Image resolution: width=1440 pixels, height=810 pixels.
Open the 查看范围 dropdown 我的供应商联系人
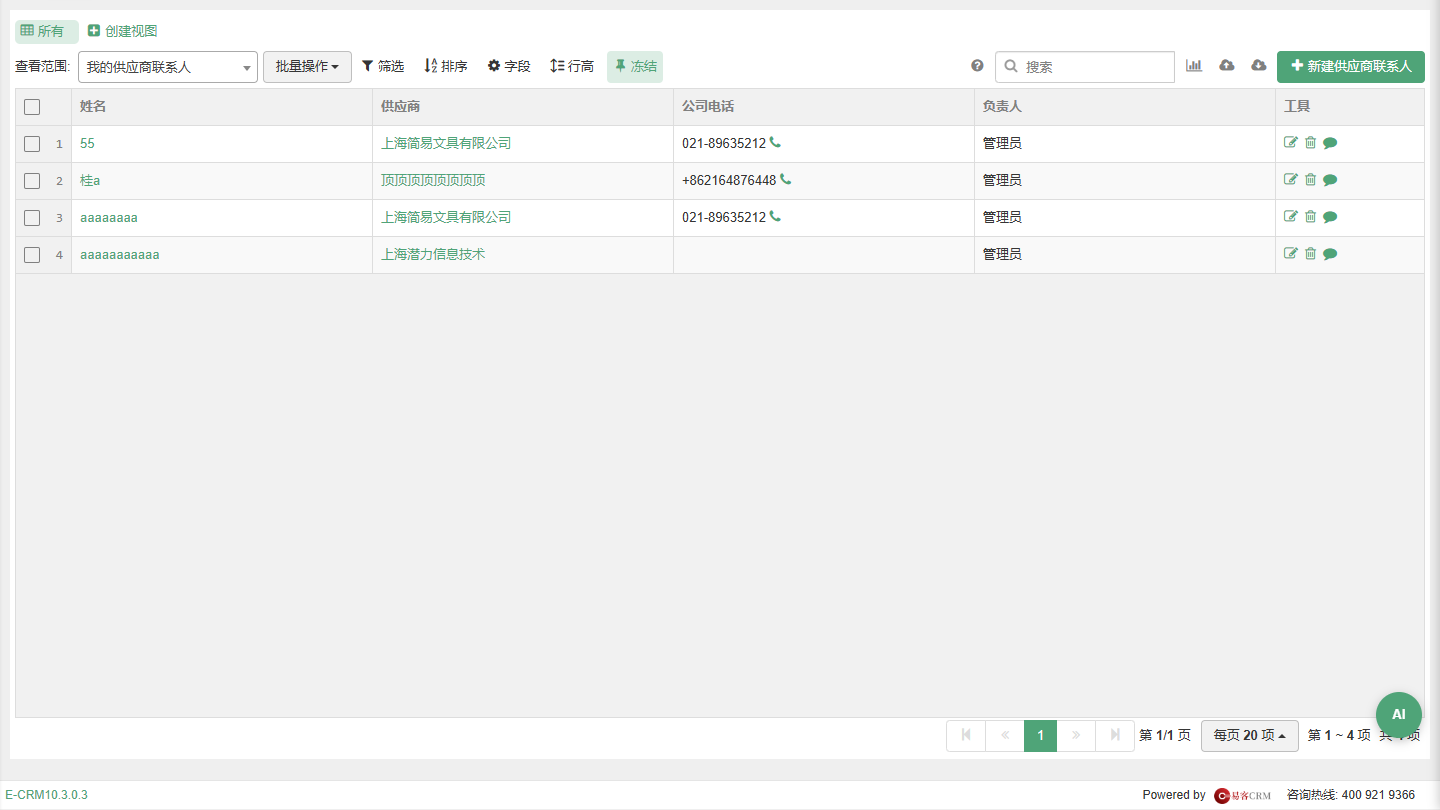[168, 67]
